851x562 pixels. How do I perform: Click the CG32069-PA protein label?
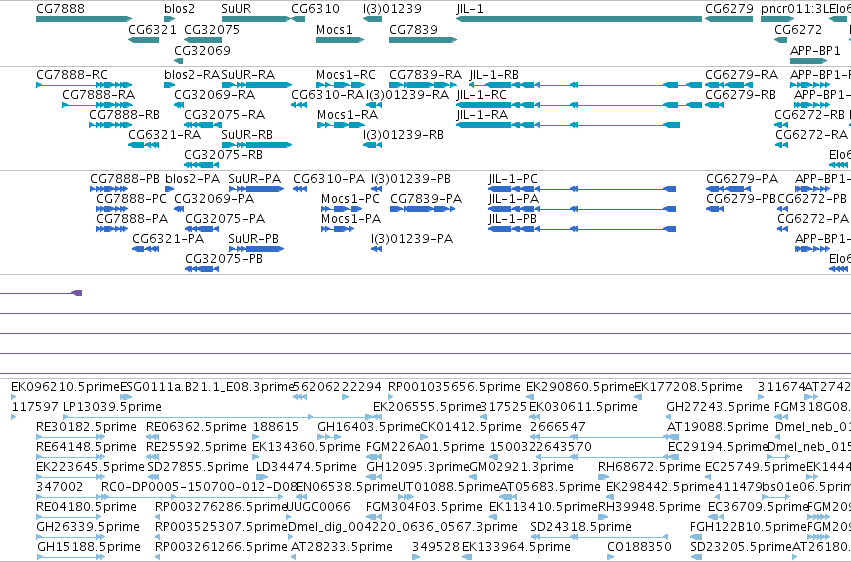214,199
